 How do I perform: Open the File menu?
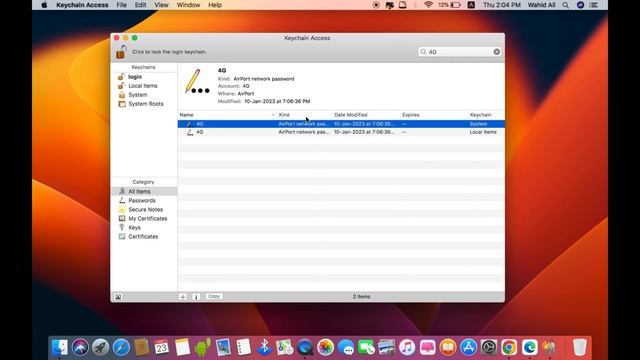(121, 5)
